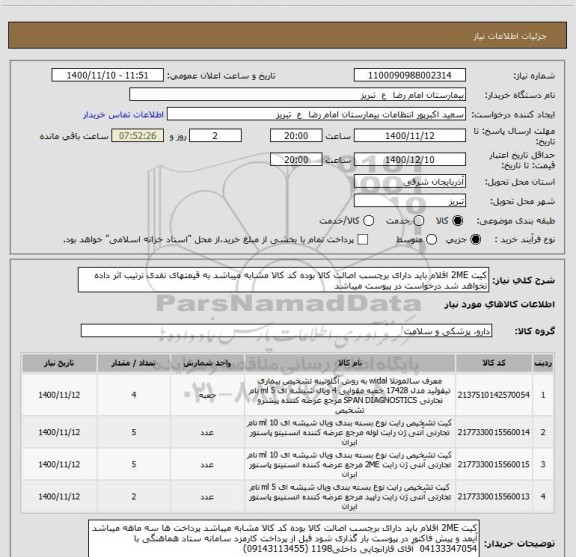Click the response deadline date 1400/11/12 field
Screen dimensions: 576x557
[x=410, y=136]
